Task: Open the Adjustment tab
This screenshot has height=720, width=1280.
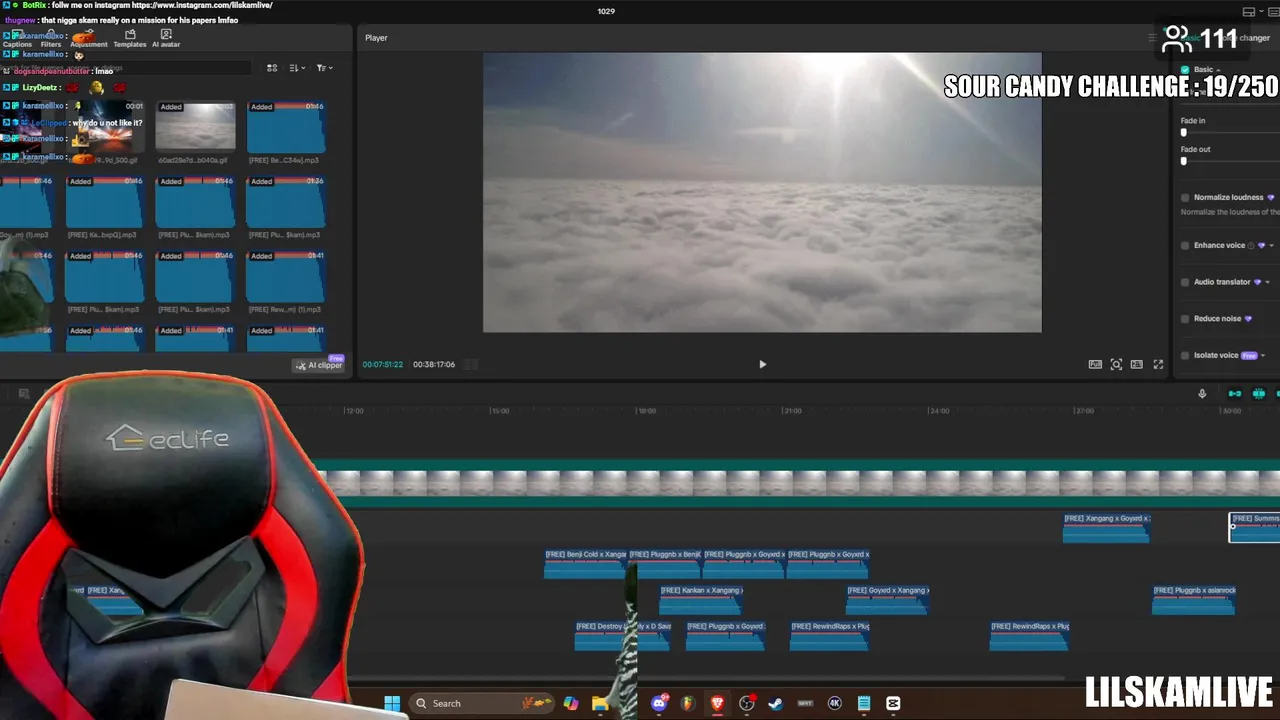Action: (x=88, y=40)
